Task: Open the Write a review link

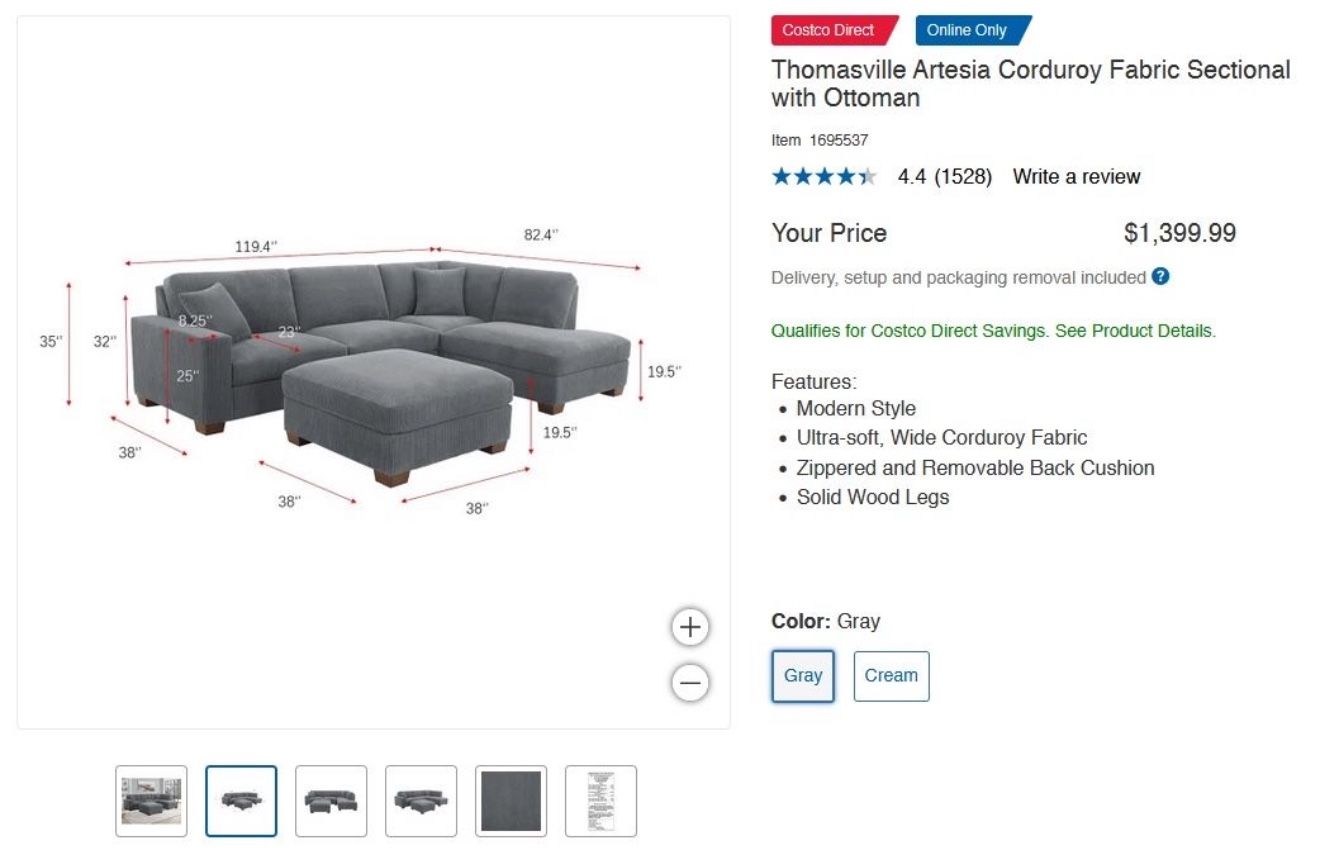Action: pos(1076,177)
